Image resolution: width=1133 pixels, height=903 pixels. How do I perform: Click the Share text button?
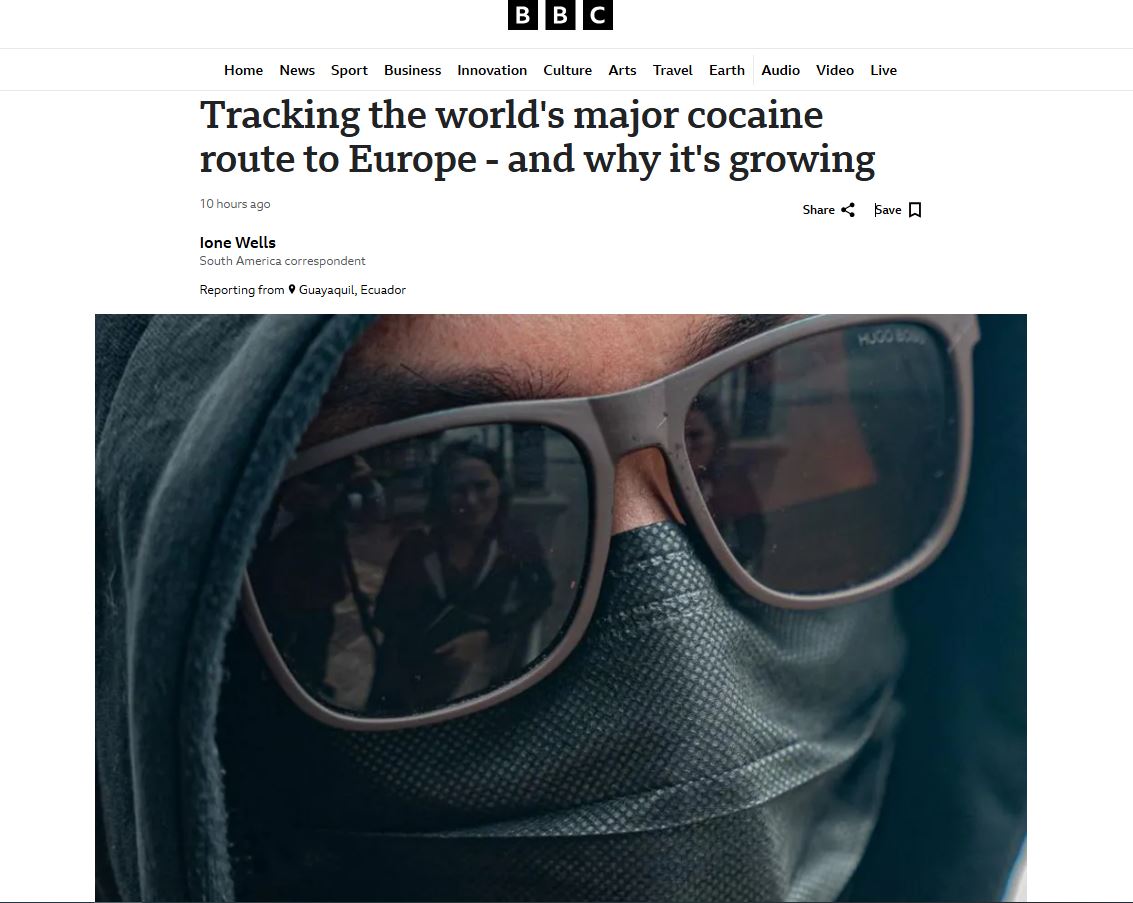(819, 210)
